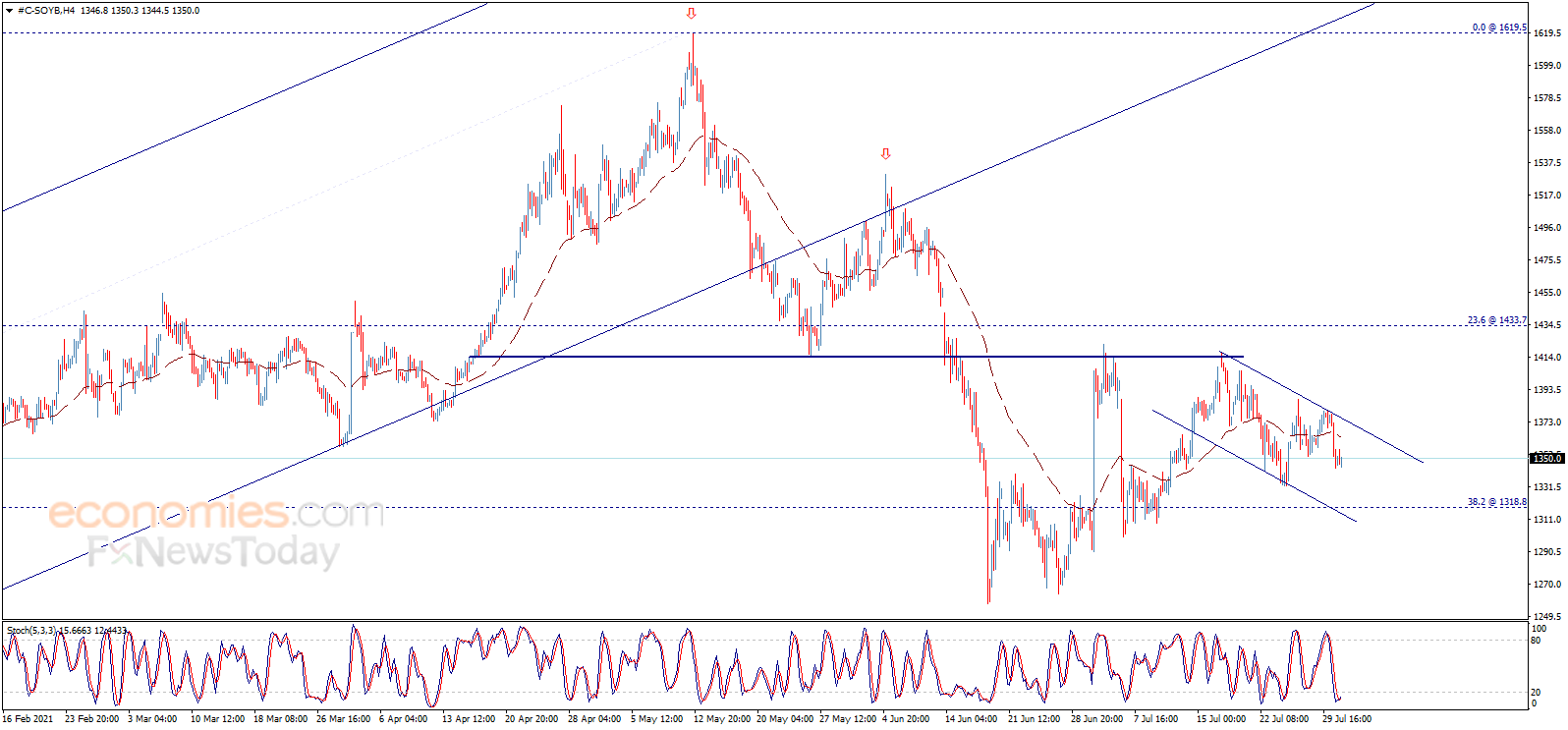Click price axis value 1619.5
This screenshot has width=1568, height=730.
pos(1546,33)
